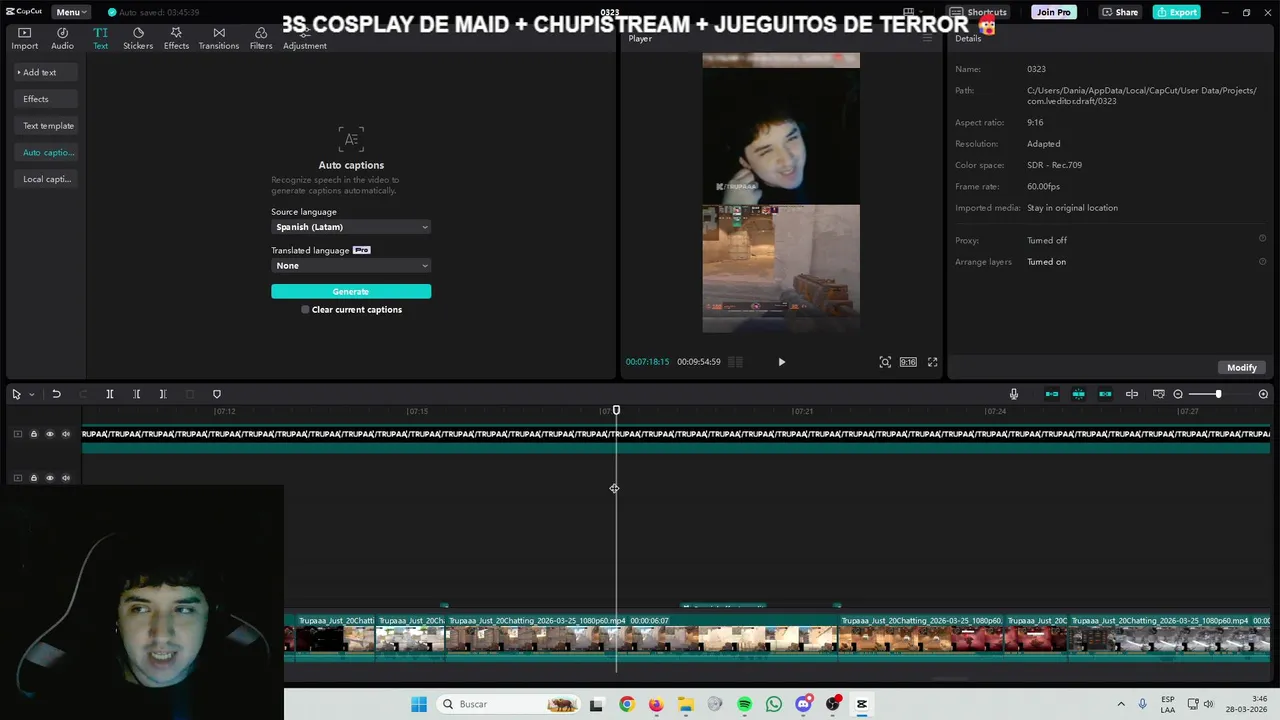Open Spotify from the taskbar

click(x=745, y=704)
